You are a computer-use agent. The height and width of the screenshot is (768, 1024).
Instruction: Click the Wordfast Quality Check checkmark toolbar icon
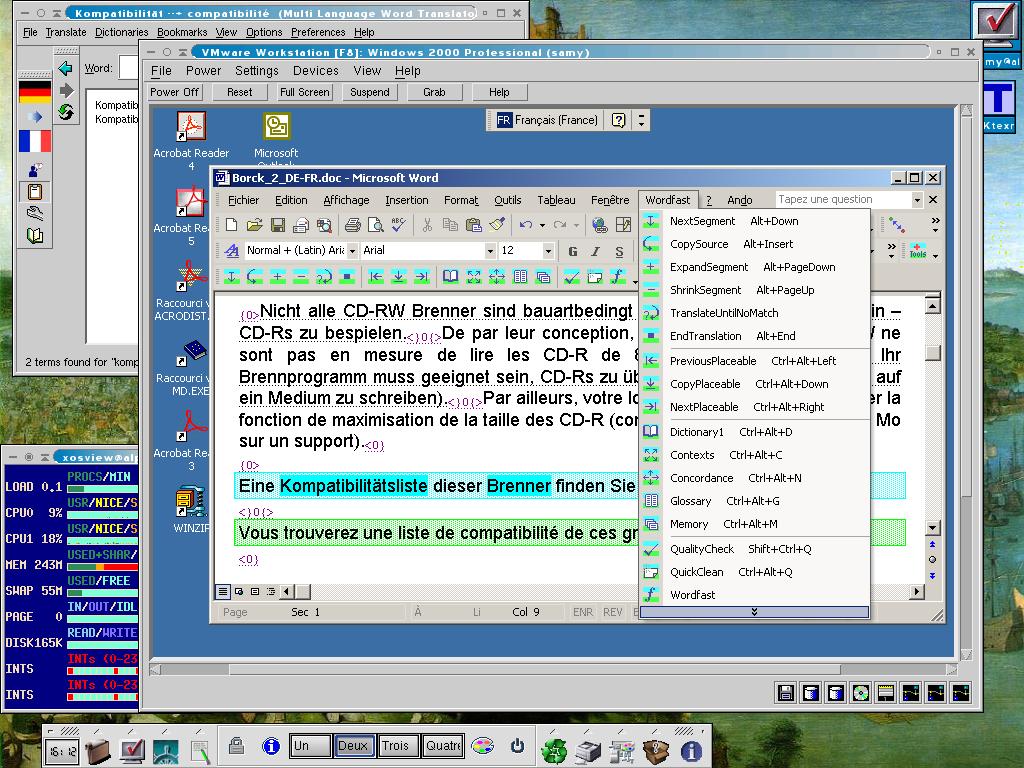[571, 277]
